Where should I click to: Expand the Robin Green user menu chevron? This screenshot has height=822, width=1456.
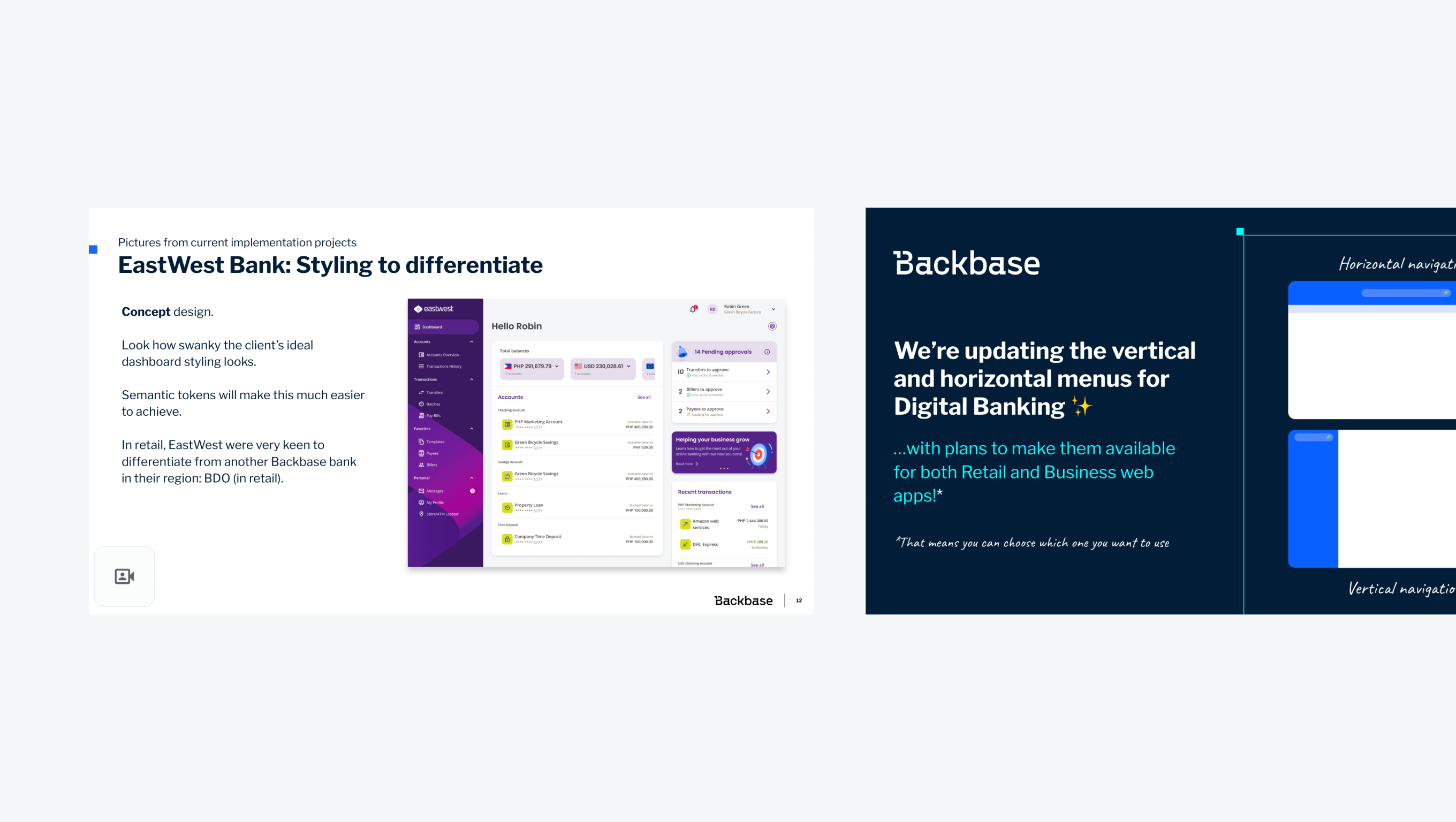[773, 309]
